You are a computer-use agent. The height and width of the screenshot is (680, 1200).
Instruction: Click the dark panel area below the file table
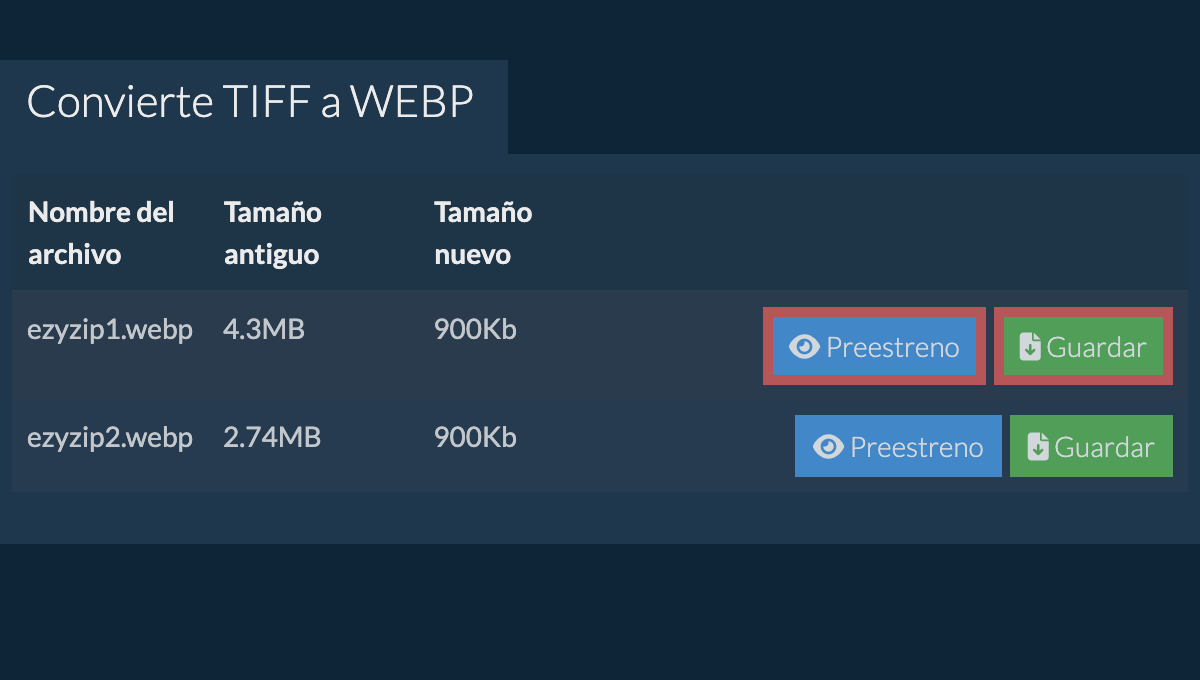[600, 517]
